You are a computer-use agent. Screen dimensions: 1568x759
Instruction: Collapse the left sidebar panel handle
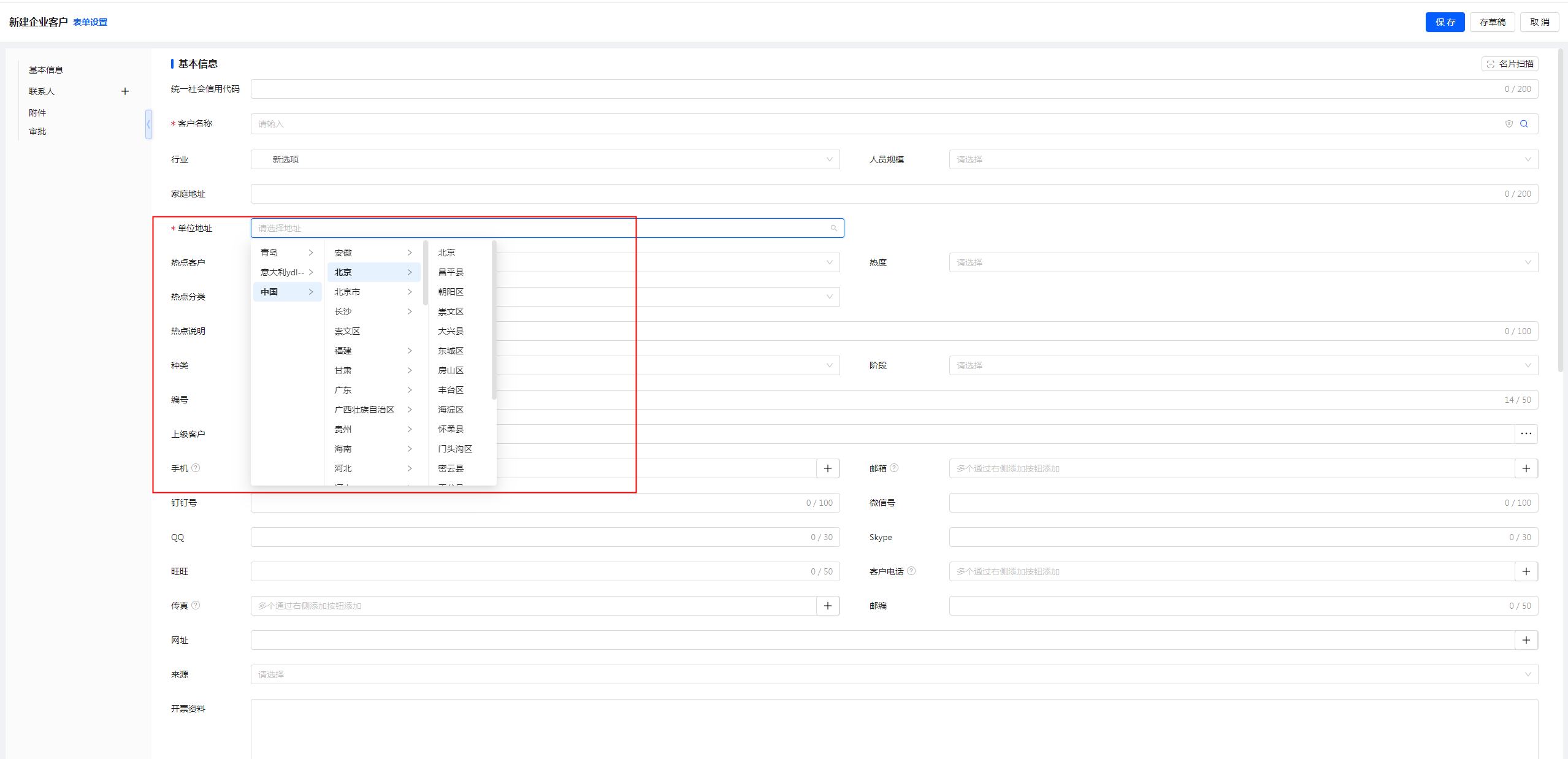pos(148,124)
